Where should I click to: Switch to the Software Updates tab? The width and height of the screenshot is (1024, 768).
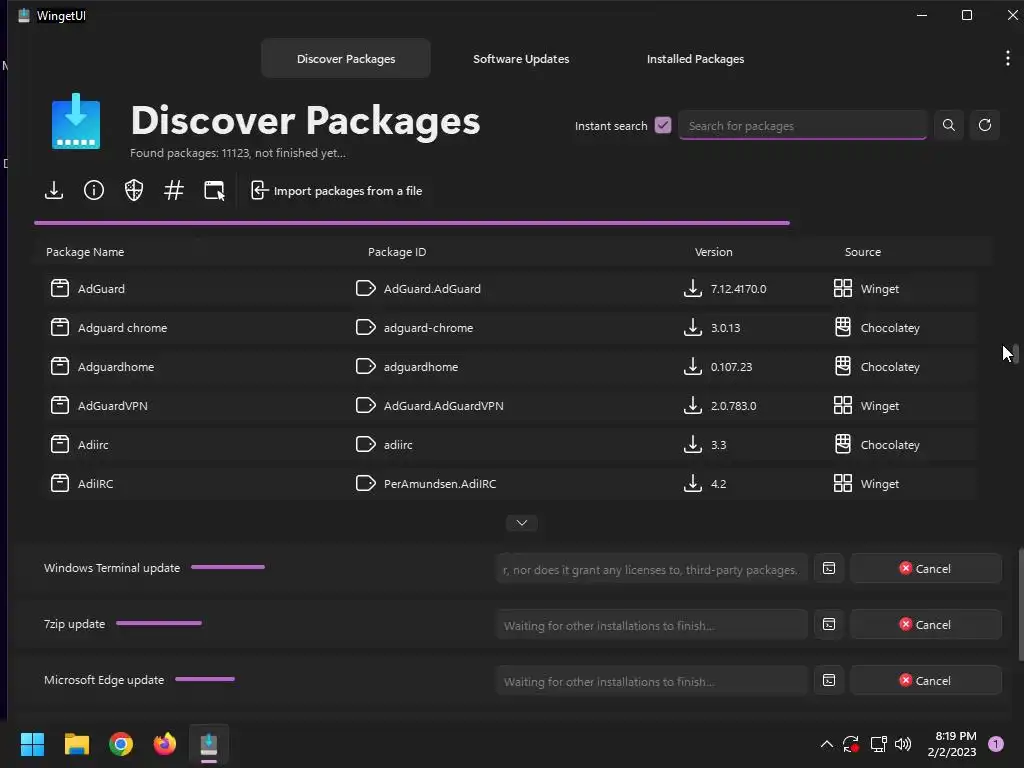(520, 59)
